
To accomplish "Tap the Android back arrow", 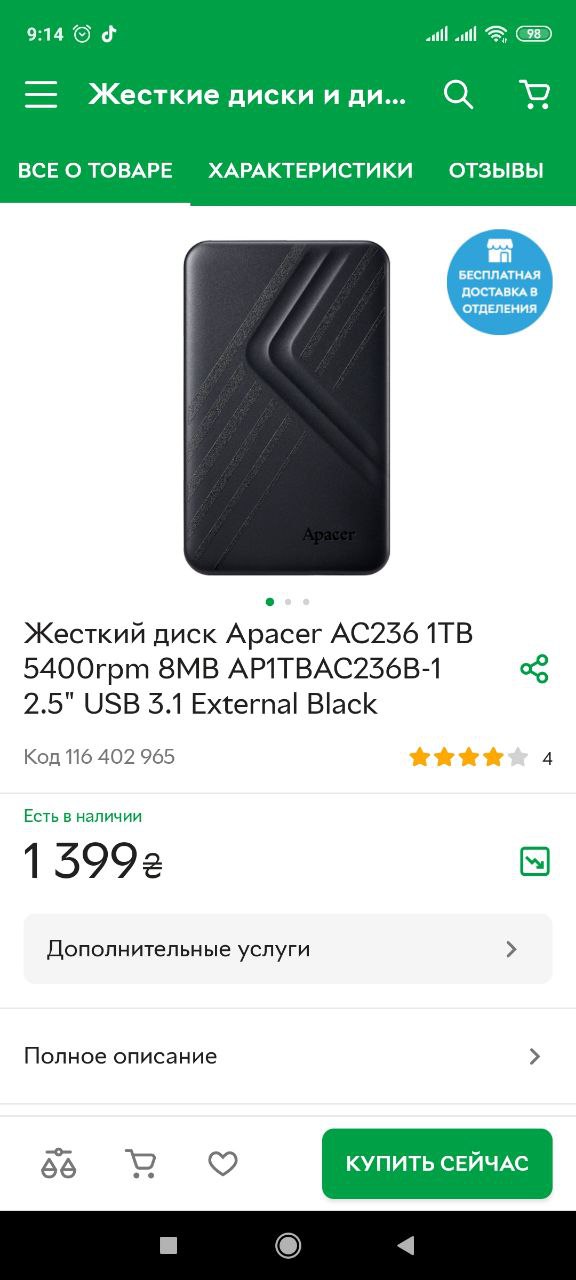I will click(405, 1245).
